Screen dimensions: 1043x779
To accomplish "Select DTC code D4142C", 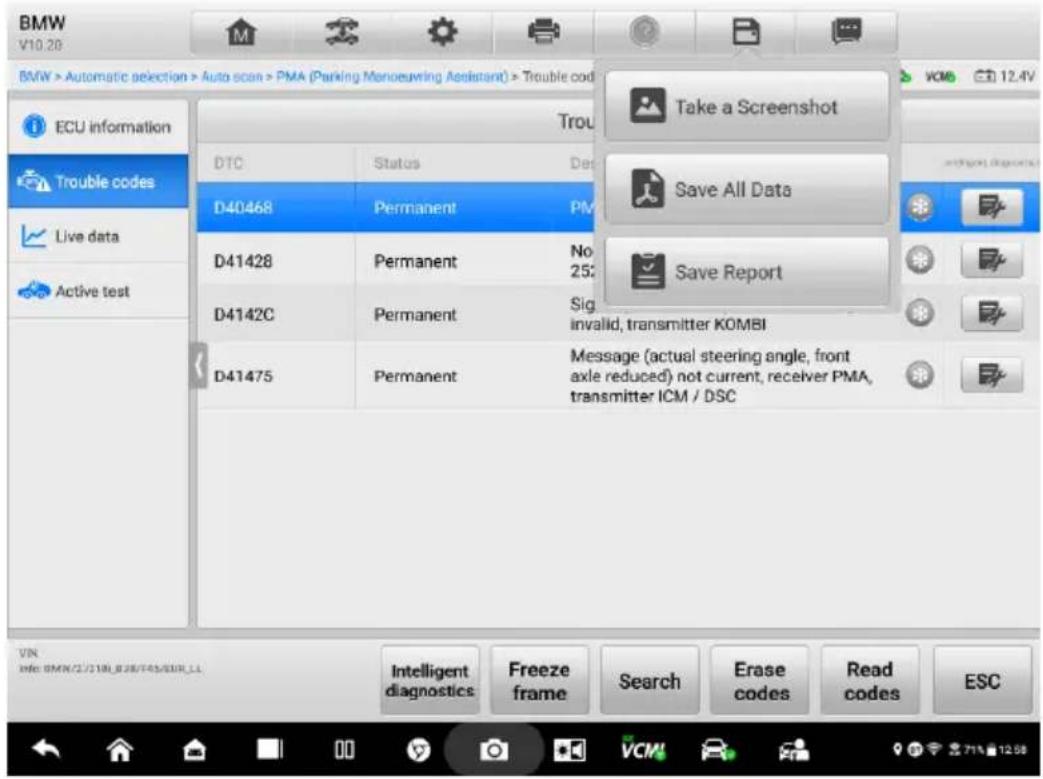I will [243, 314].
